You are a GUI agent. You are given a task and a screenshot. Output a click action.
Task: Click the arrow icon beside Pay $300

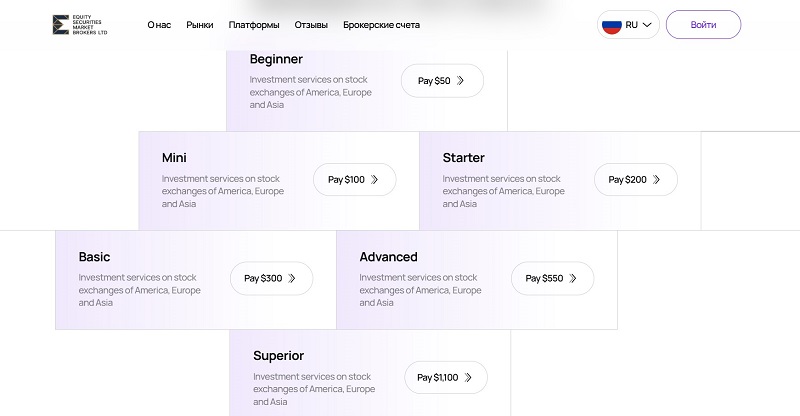point(291,279)
